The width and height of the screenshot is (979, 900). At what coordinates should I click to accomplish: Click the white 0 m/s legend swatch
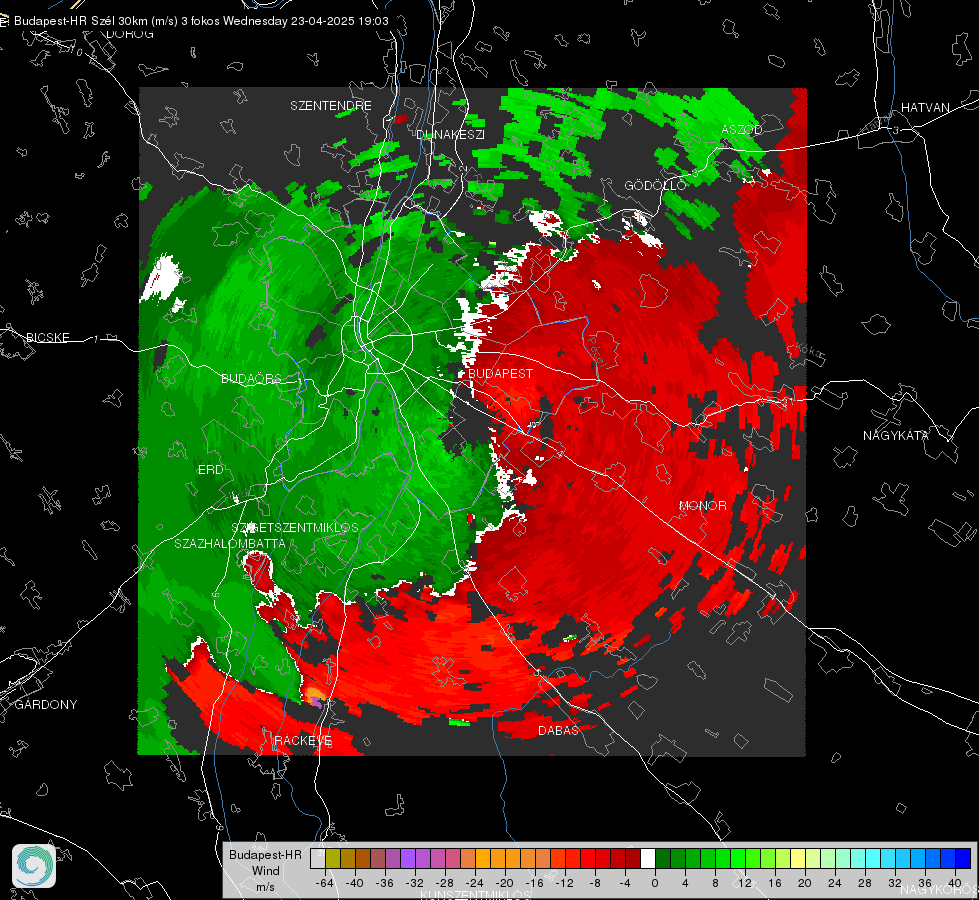point(648,859)
